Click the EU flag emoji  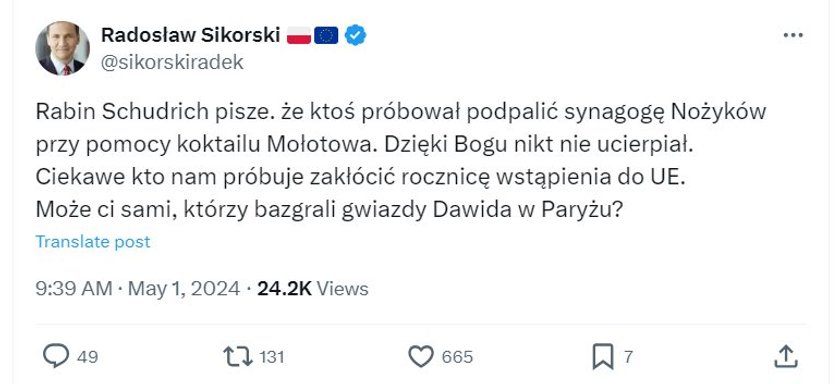click(326, 35)
